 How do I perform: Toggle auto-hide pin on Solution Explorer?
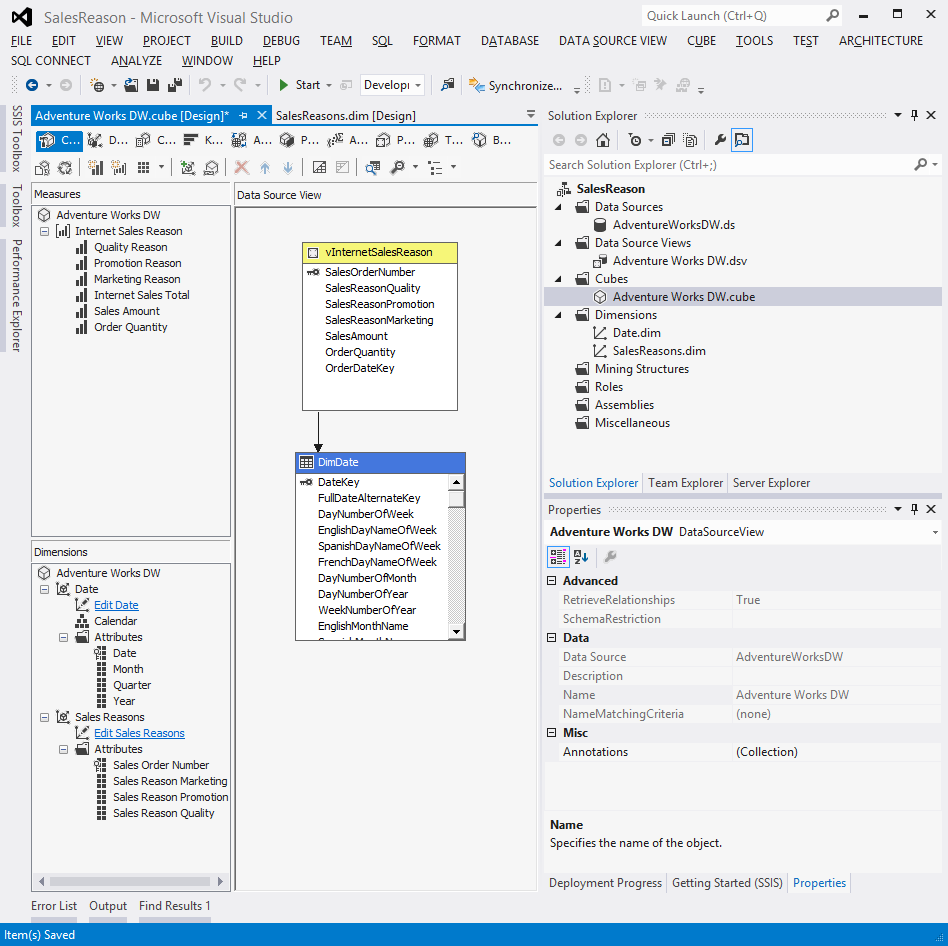tap(914, 115)
